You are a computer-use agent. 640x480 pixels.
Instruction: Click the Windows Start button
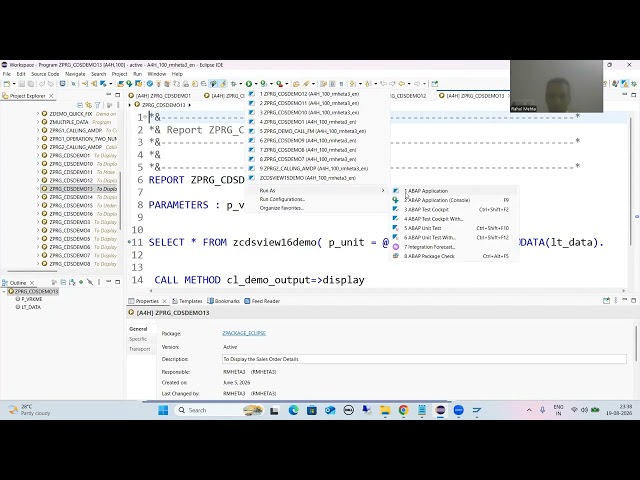(163, 410)
